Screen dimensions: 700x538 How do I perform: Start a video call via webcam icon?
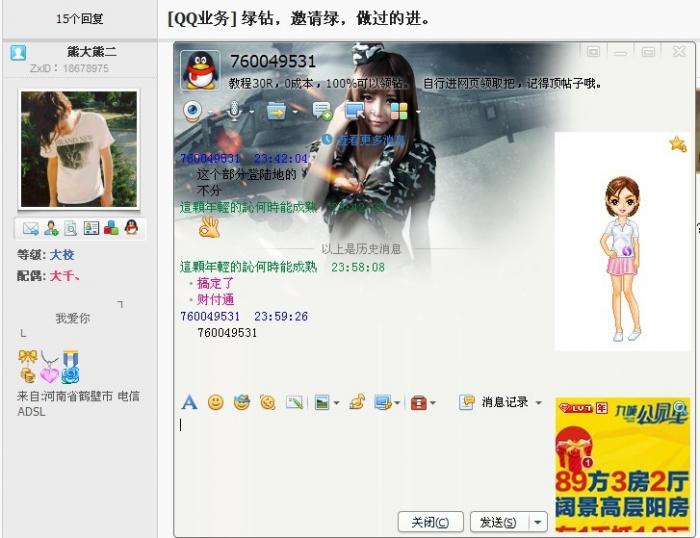(193, 111)
